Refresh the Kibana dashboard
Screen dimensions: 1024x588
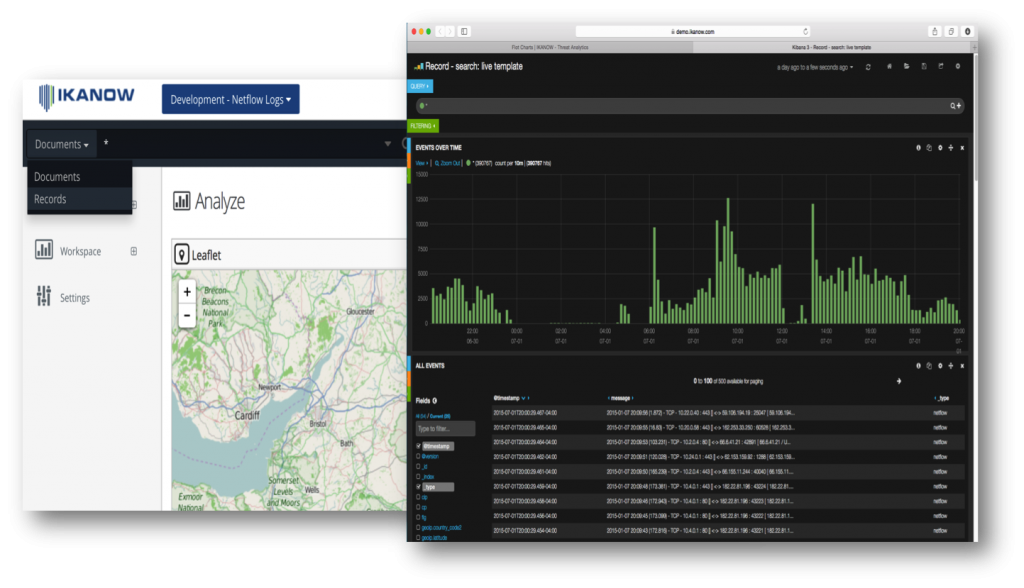pos(868,67)
